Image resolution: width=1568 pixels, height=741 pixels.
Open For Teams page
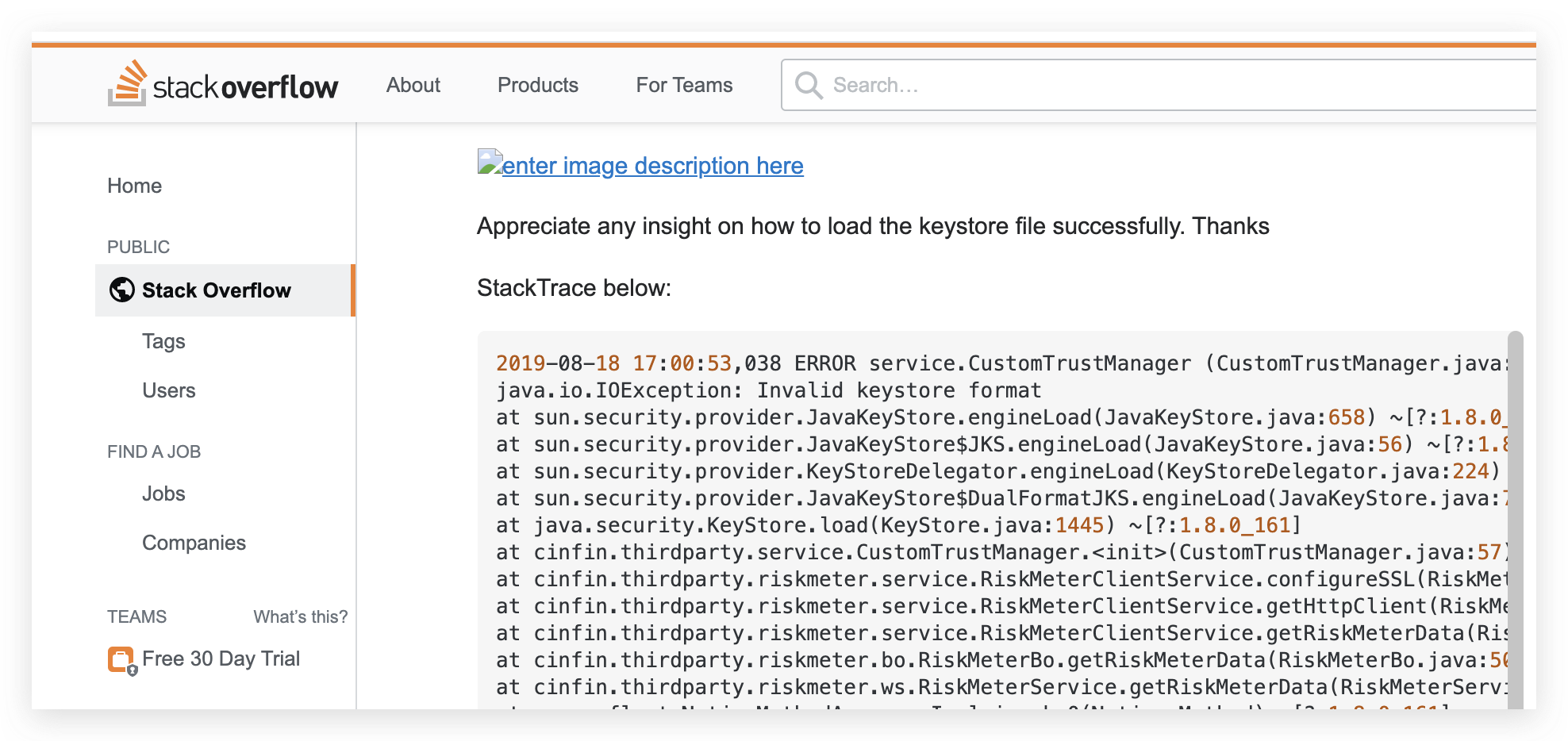[685, 85]
